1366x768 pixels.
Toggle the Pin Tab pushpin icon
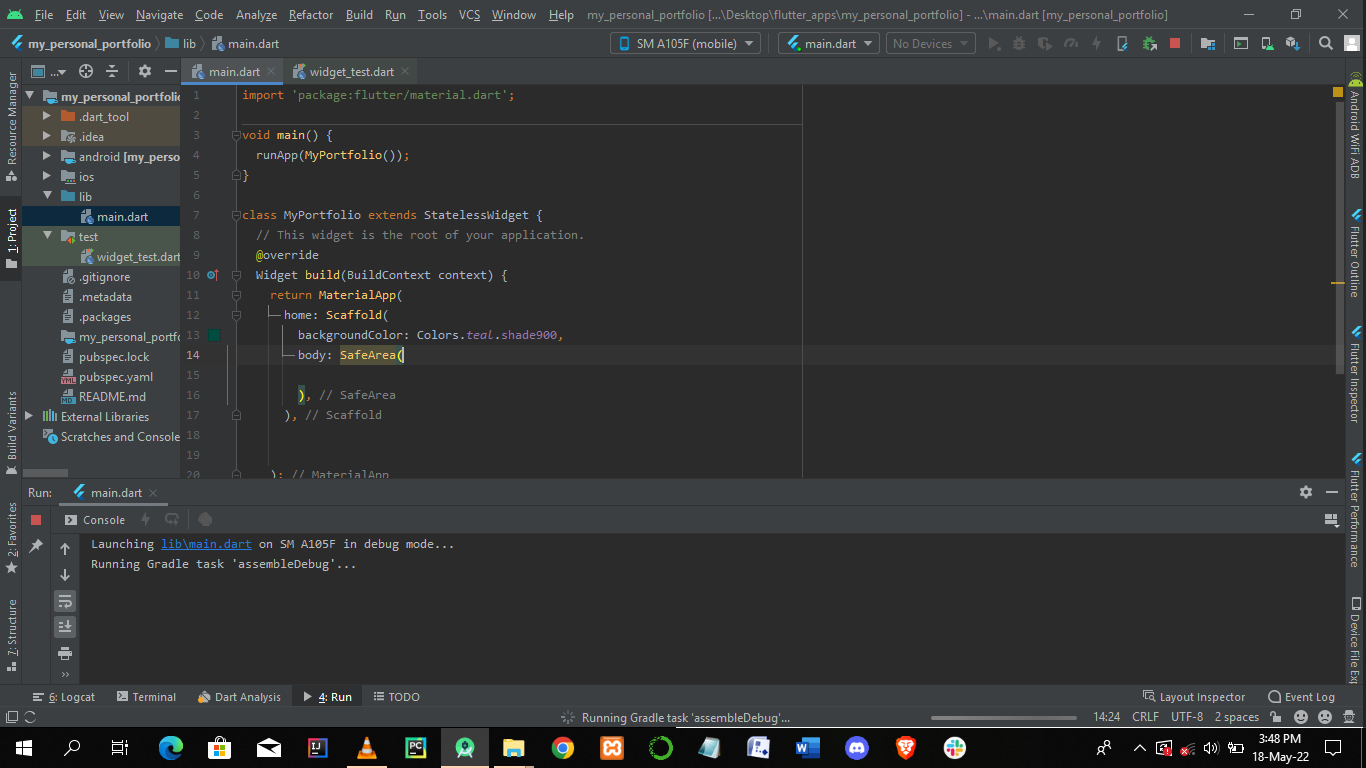(36, 546)
